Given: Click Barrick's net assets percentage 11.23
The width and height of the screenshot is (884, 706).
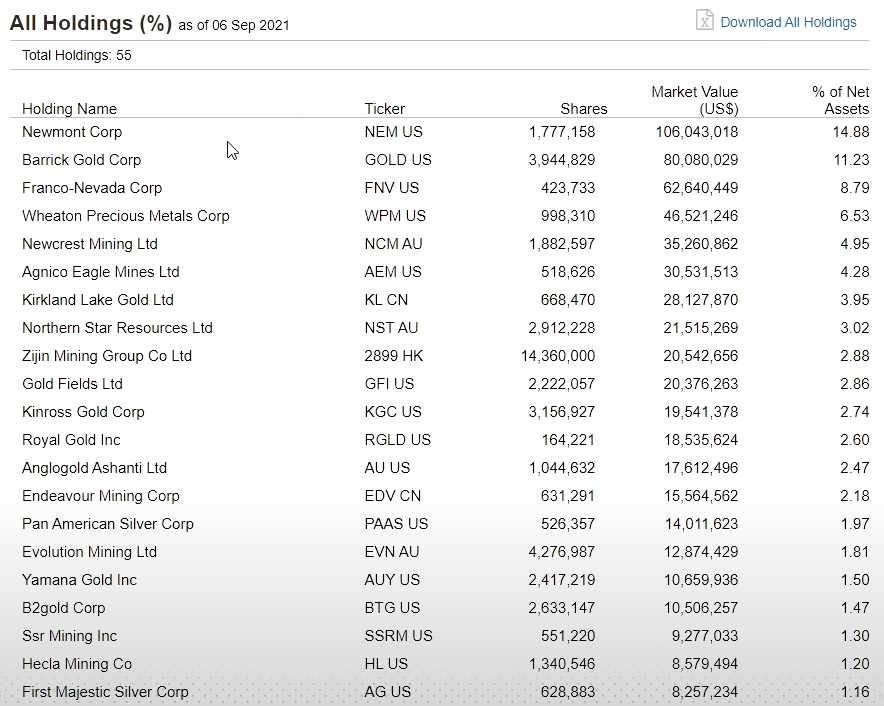Looking at the screenshot, I should pyautogui.click(x=852, y=160).
